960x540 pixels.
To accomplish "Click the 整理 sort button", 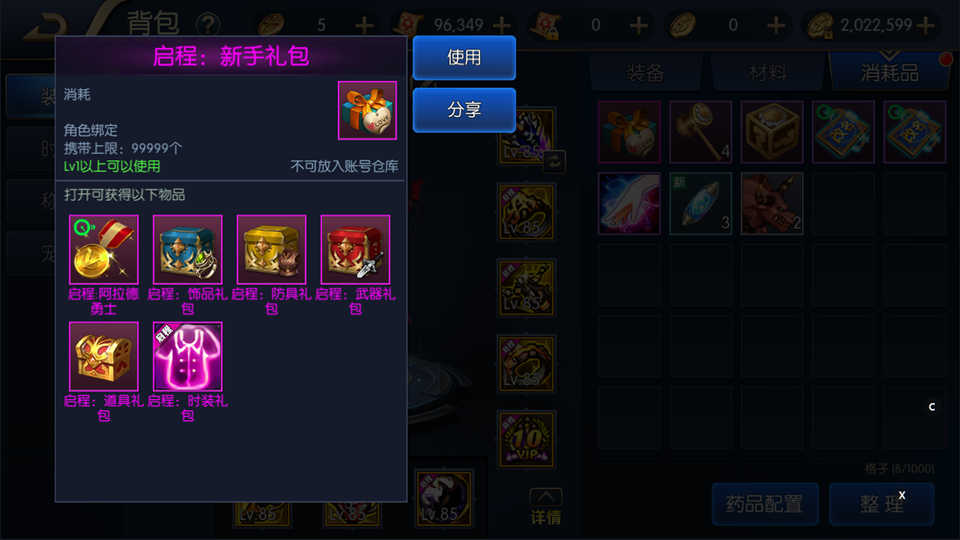I will coord(882,504).
